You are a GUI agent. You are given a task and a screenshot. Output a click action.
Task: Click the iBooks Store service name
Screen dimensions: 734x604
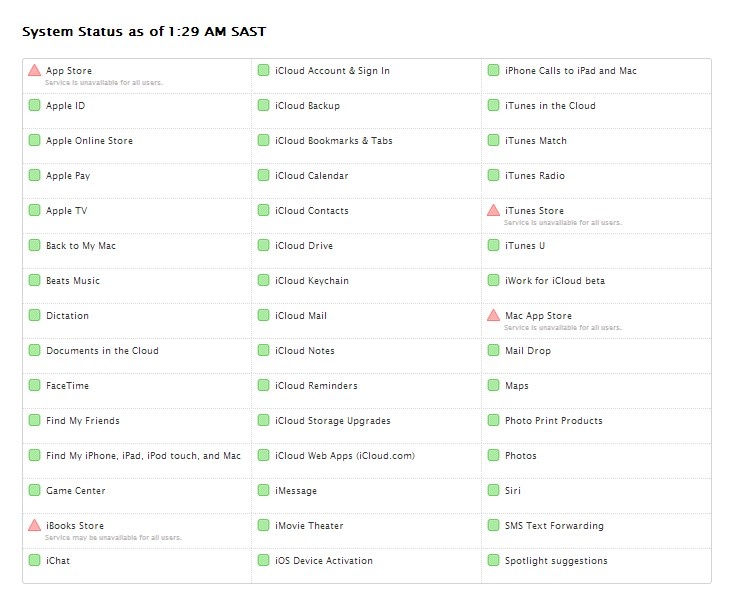75,526
